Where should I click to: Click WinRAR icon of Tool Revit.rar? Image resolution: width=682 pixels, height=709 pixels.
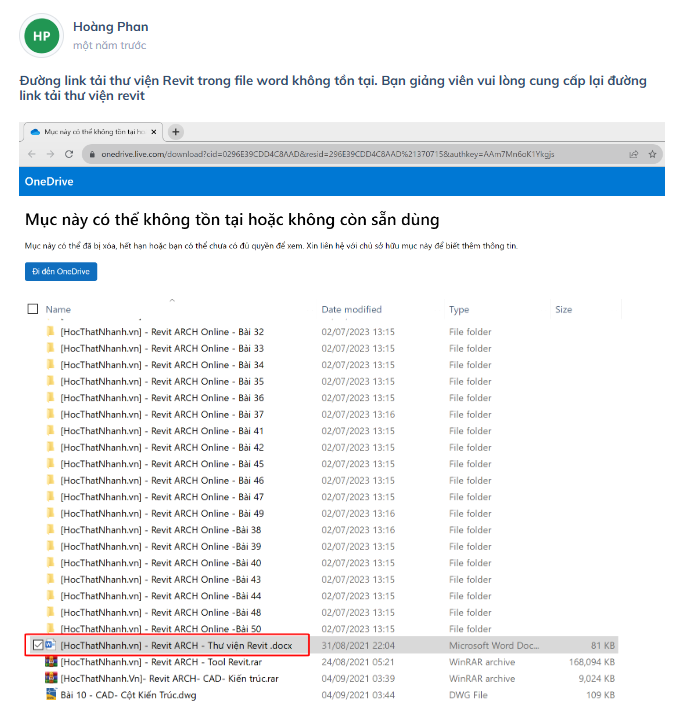(51, 662)
